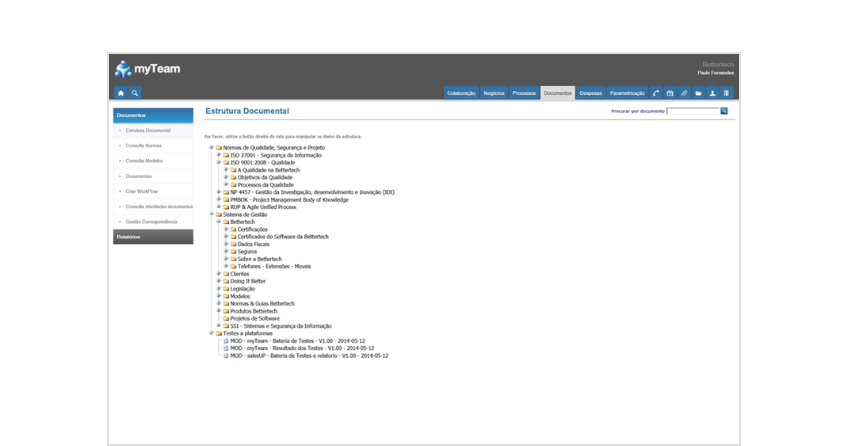This screenshot has width=848, height=446.
Task: Click the user profile icon
Action: click(x=712, y=93)
